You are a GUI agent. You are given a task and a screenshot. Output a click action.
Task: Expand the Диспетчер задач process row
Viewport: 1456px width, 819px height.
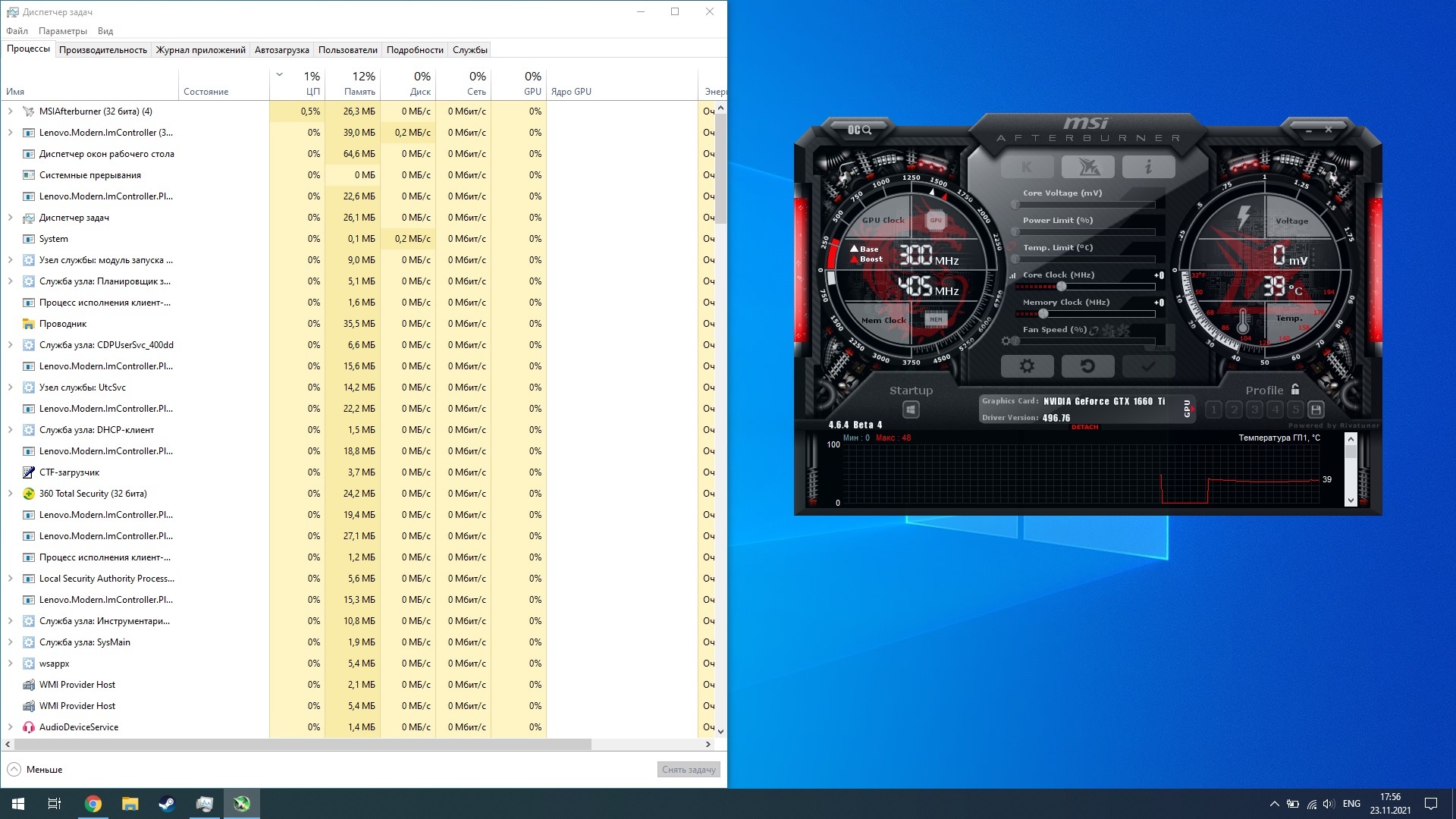point(11,218)
